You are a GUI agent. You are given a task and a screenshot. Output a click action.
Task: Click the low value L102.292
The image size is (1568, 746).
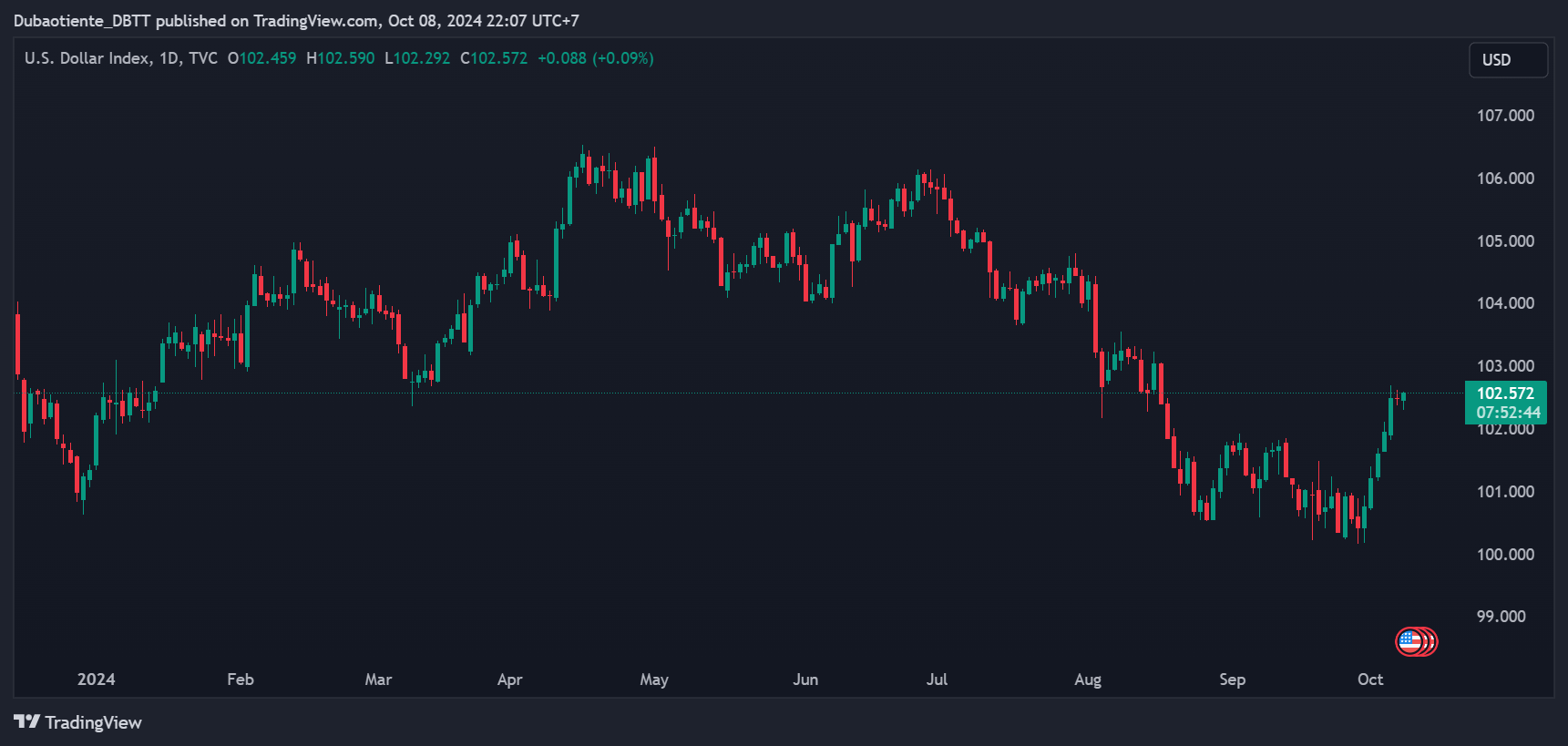417,58
